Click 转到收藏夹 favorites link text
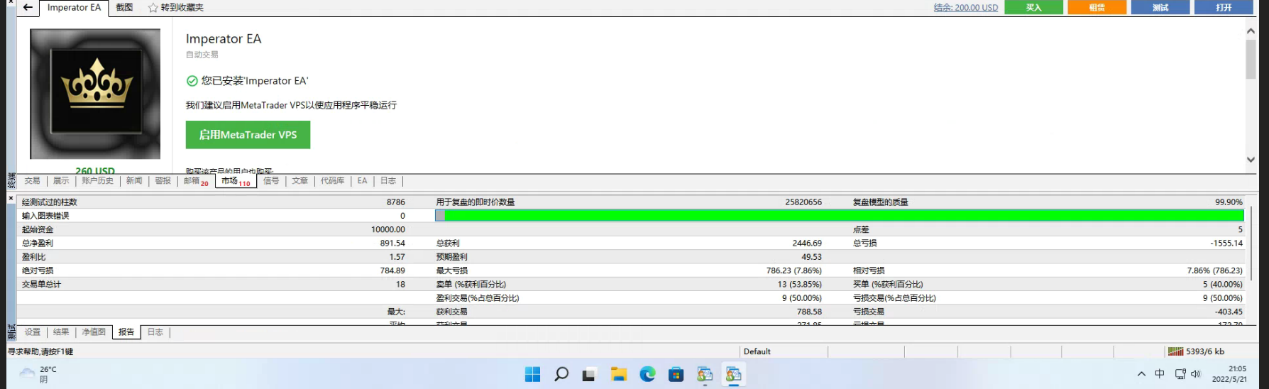 pos(182,7)
